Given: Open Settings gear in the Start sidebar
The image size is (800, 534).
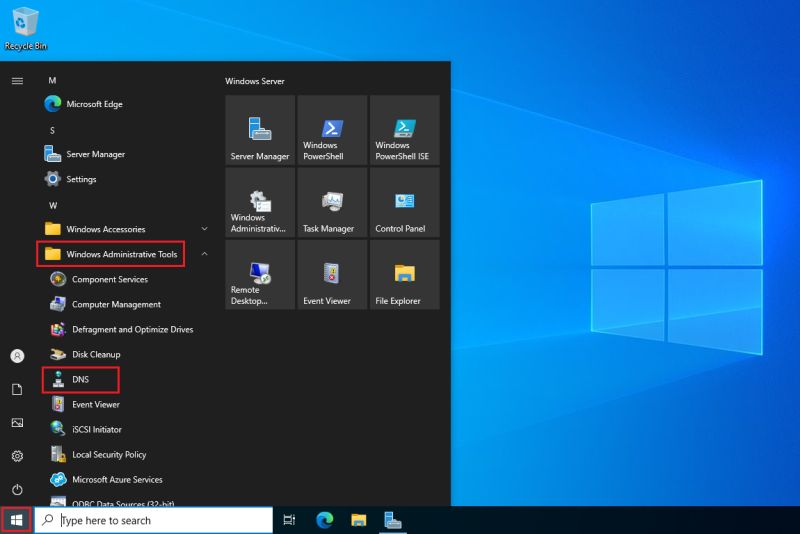Looking at the screenshot, I should pyautogui.click(x=17, y=456).
